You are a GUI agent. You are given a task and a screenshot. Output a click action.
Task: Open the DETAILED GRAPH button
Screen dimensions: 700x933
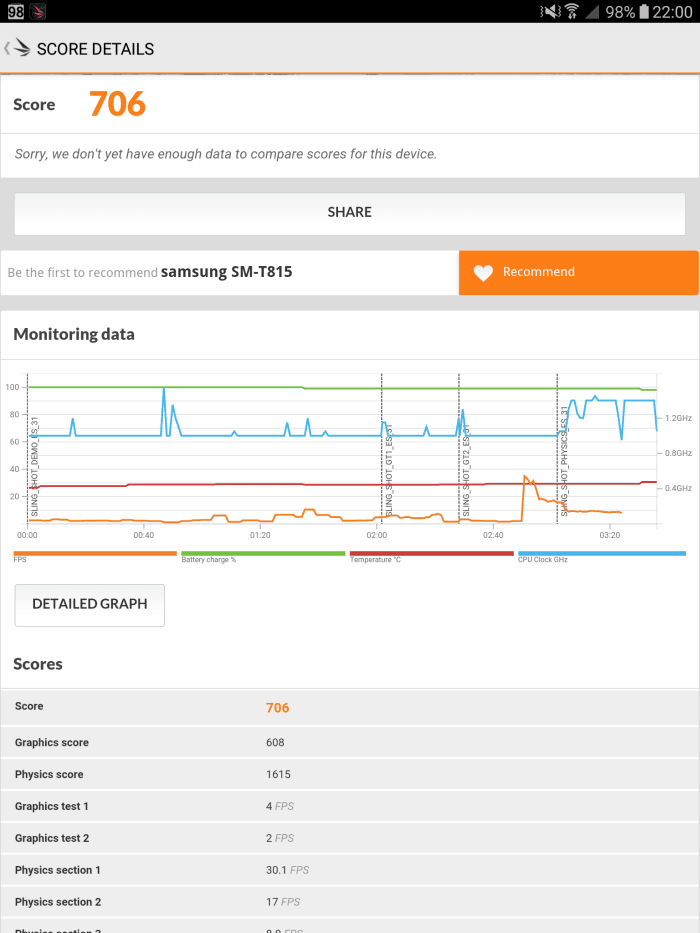[x=89, y=605]
